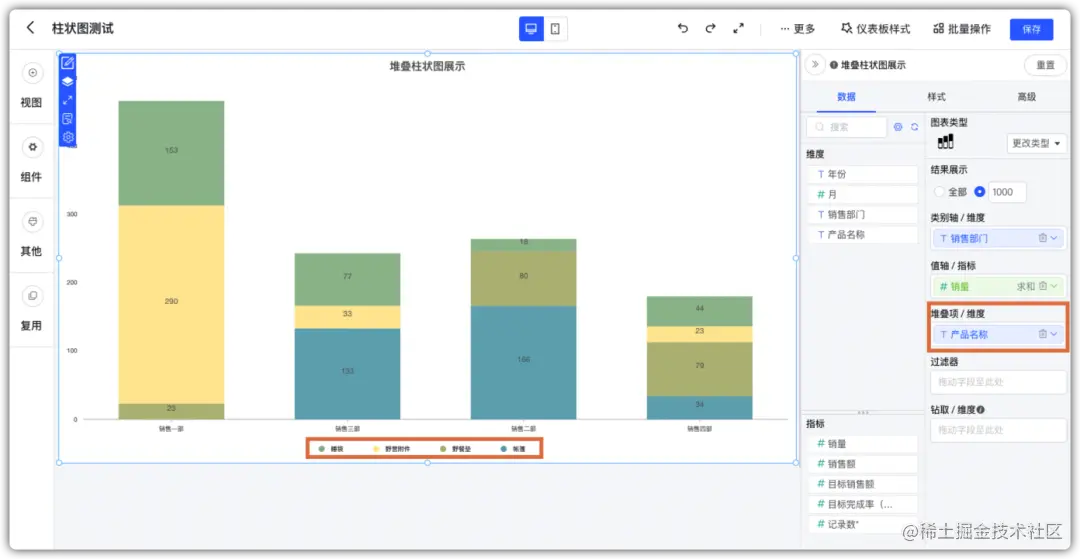Click the dashboard name 柱状图测试
The width and height of the screenshot is (1080, 559).
click(83, 29)
